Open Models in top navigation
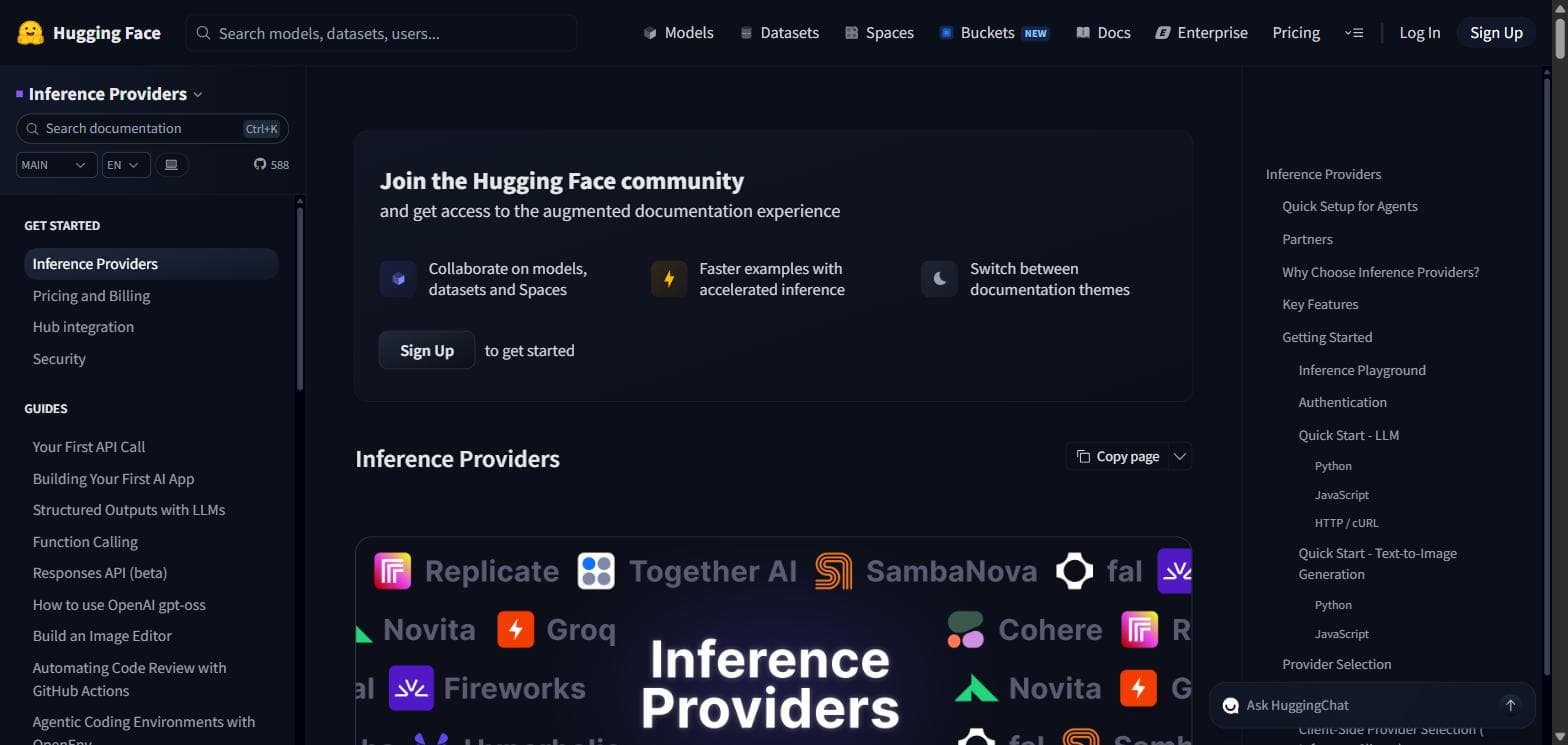 tap(679, 33)
